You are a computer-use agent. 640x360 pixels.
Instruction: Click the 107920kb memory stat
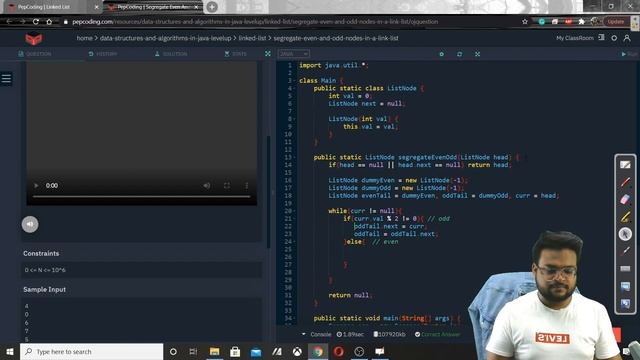point(389,334)
